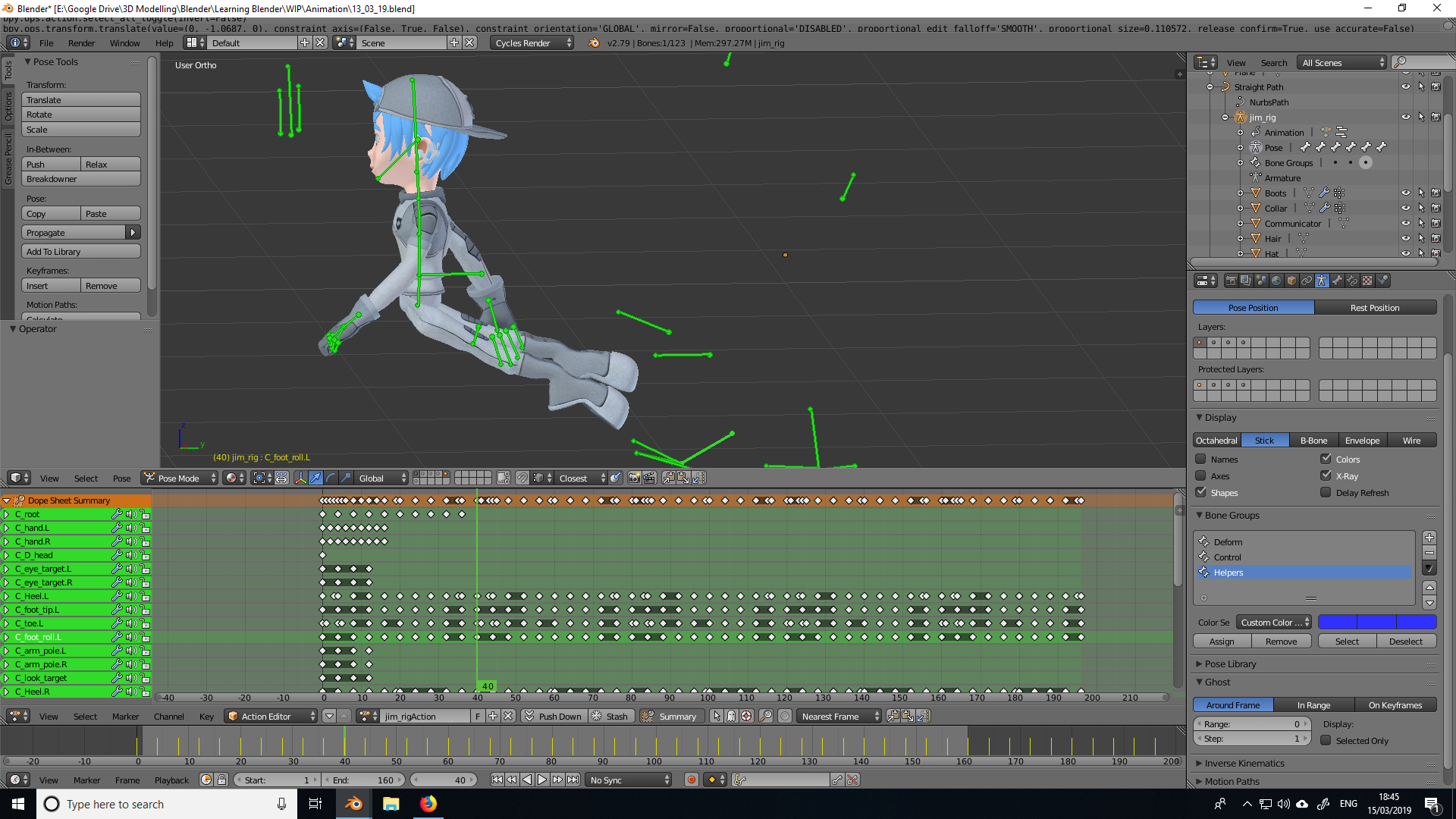Expand the Motion Paths panel
Image resolution: width=1456 pixels, height=819 pixels.
point(1232,782)
